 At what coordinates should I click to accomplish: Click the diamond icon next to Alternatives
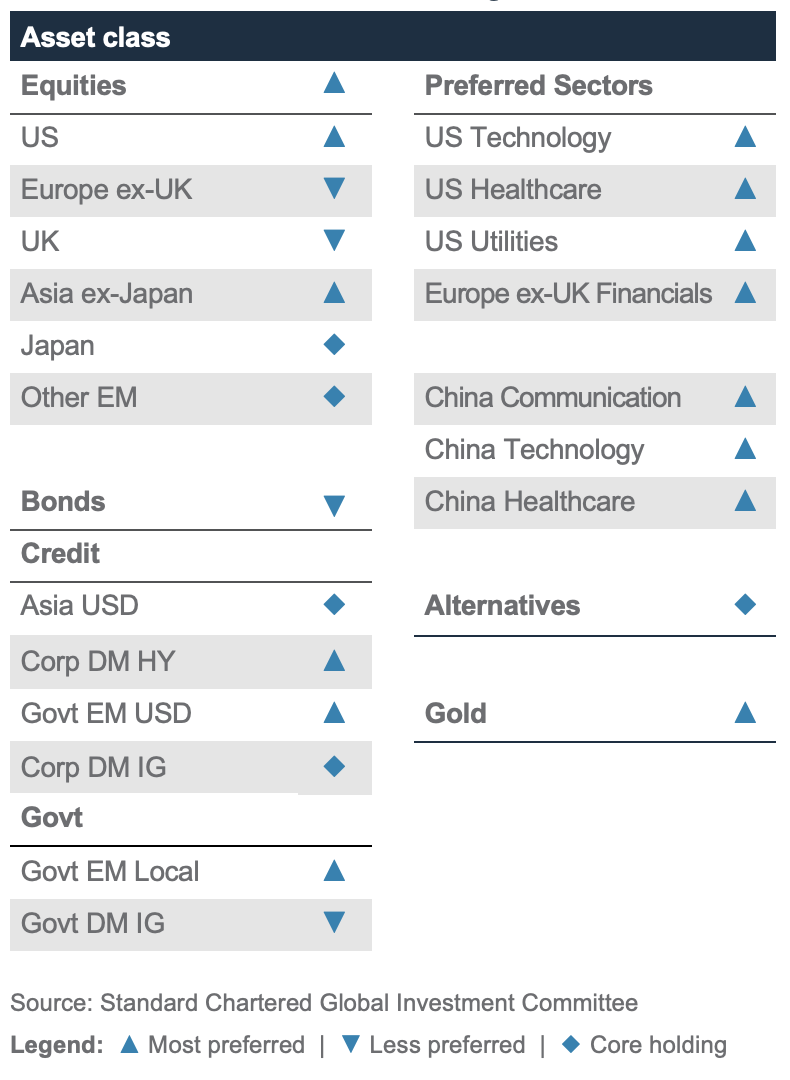[x=744, y=604]
